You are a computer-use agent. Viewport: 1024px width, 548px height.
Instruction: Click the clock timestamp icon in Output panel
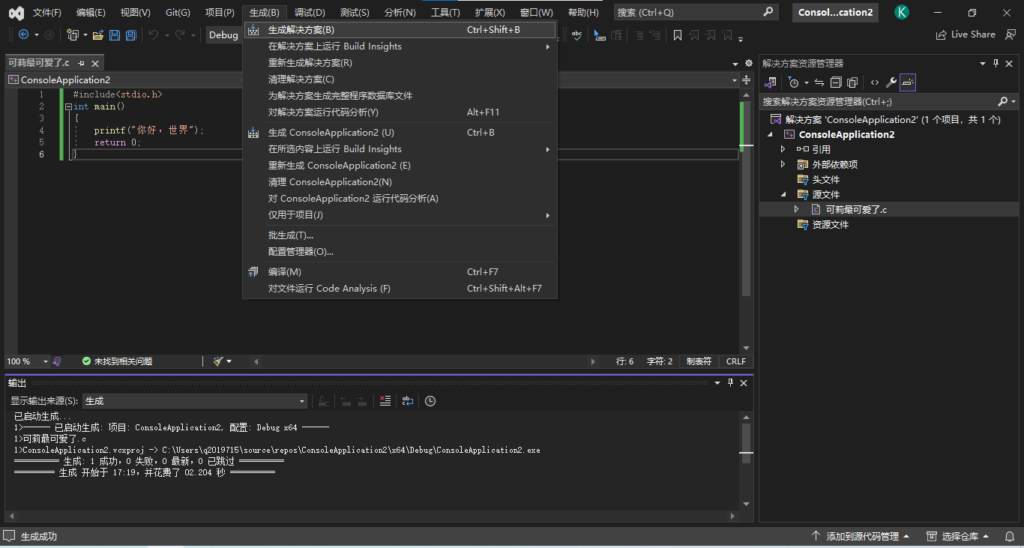[x=430, y=401]
